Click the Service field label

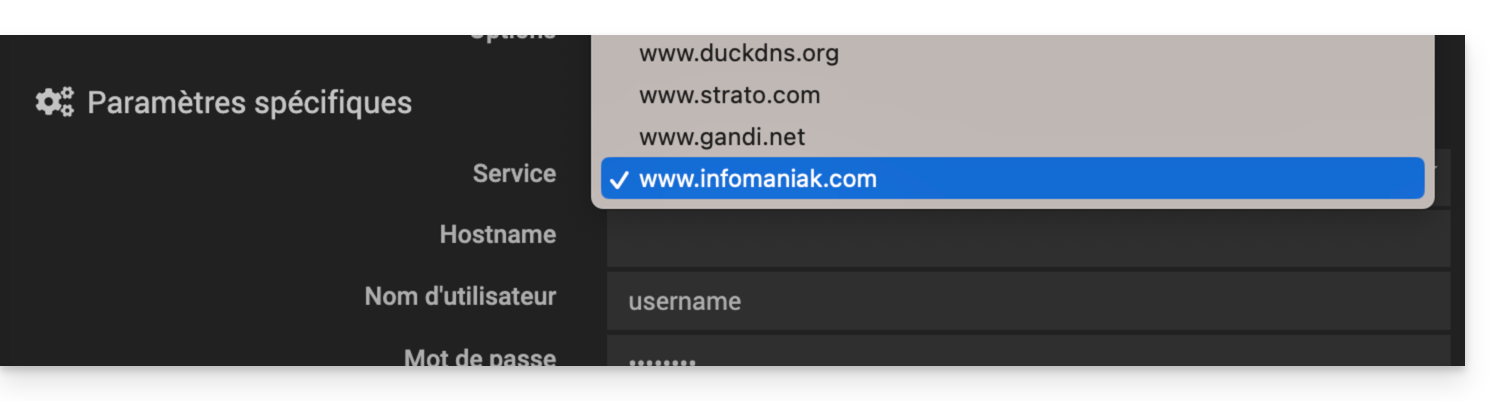coord(514,174)
